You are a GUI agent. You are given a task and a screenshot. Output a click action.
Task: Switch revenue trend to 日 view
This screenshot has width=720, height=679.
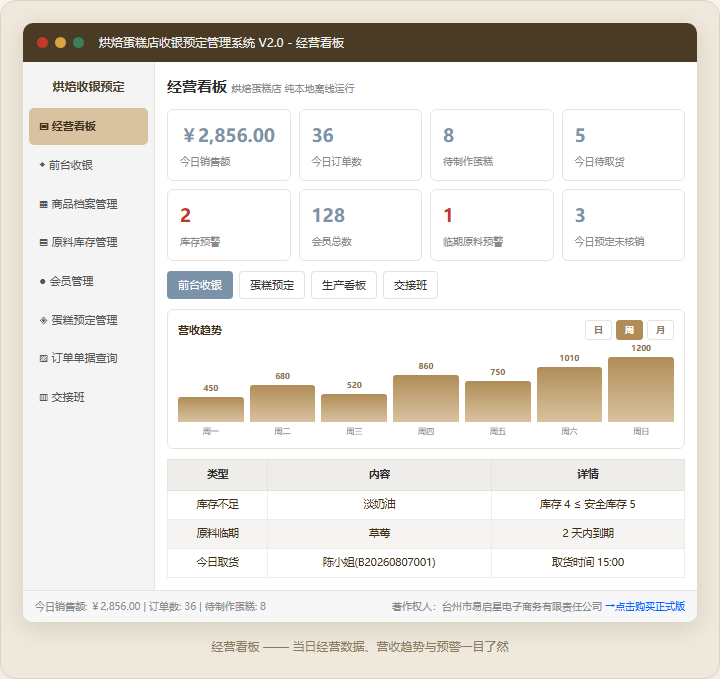(x=598, y=330)
